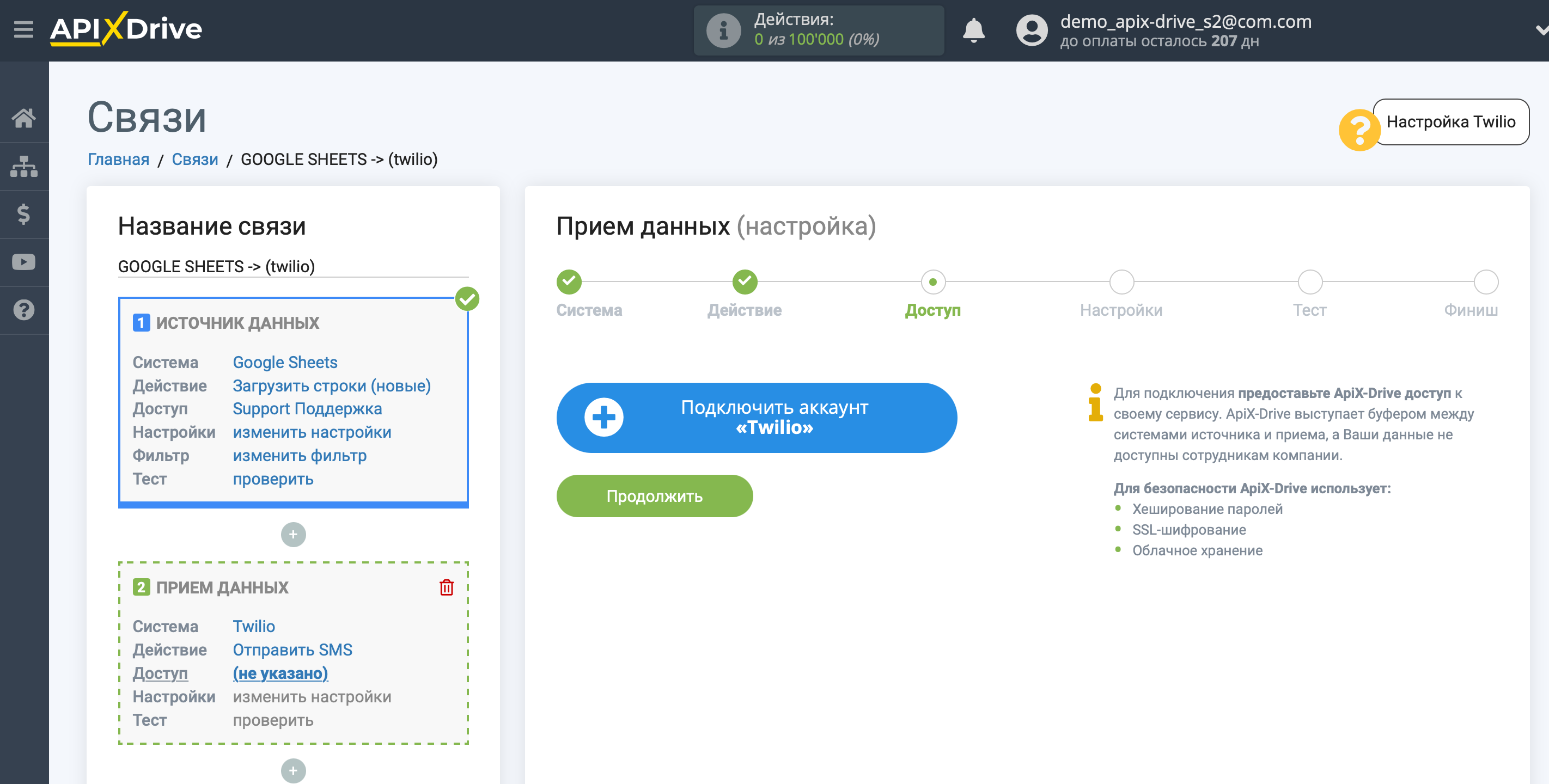
Task: Click Главная breadcrumb navigation link
Action: tap(116, 158)
